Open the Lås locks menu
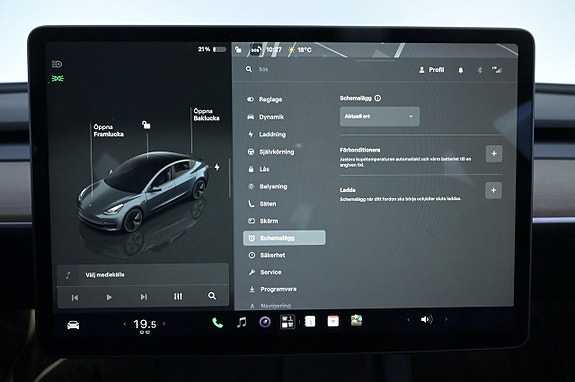The image size is (575, 382). (x=259, y=169)
